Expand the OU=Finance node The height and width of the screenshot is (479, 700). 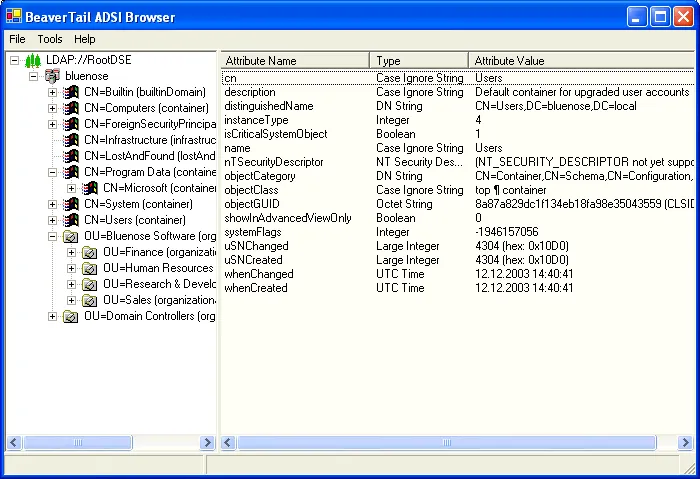click(x=71, y=253)
